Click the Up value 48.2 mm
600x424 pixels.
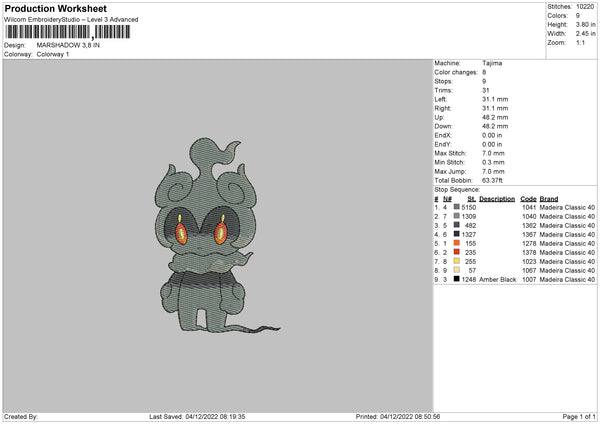pos(495,117)
